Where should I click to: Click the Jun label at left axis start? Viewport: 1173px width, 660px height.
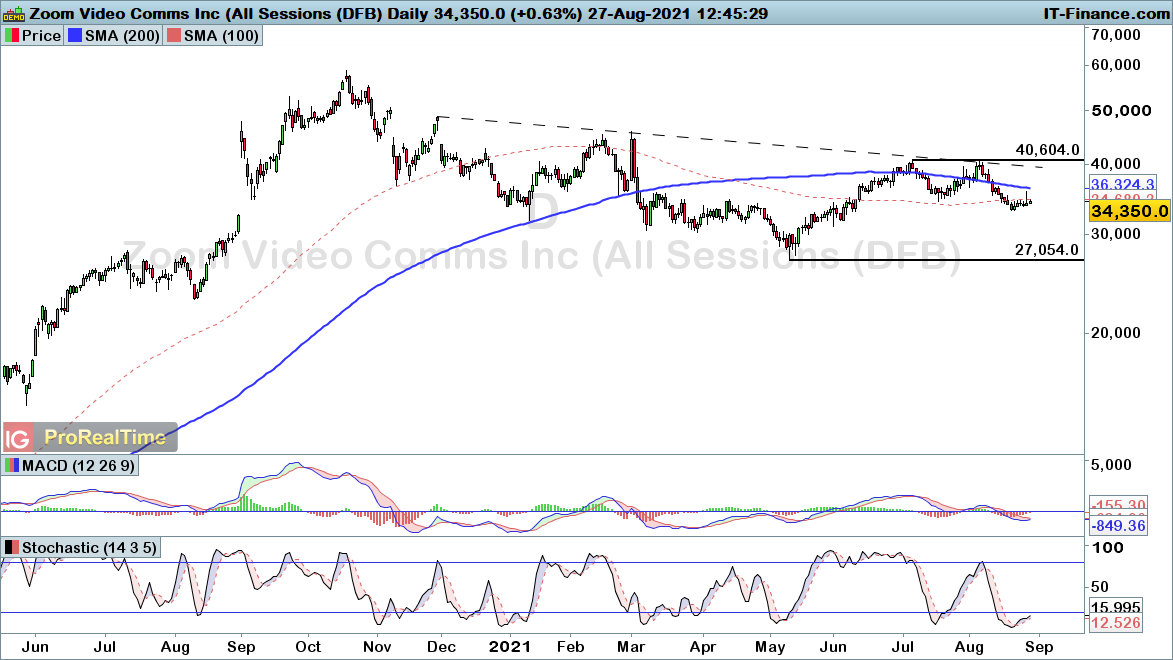pos(35,647)
